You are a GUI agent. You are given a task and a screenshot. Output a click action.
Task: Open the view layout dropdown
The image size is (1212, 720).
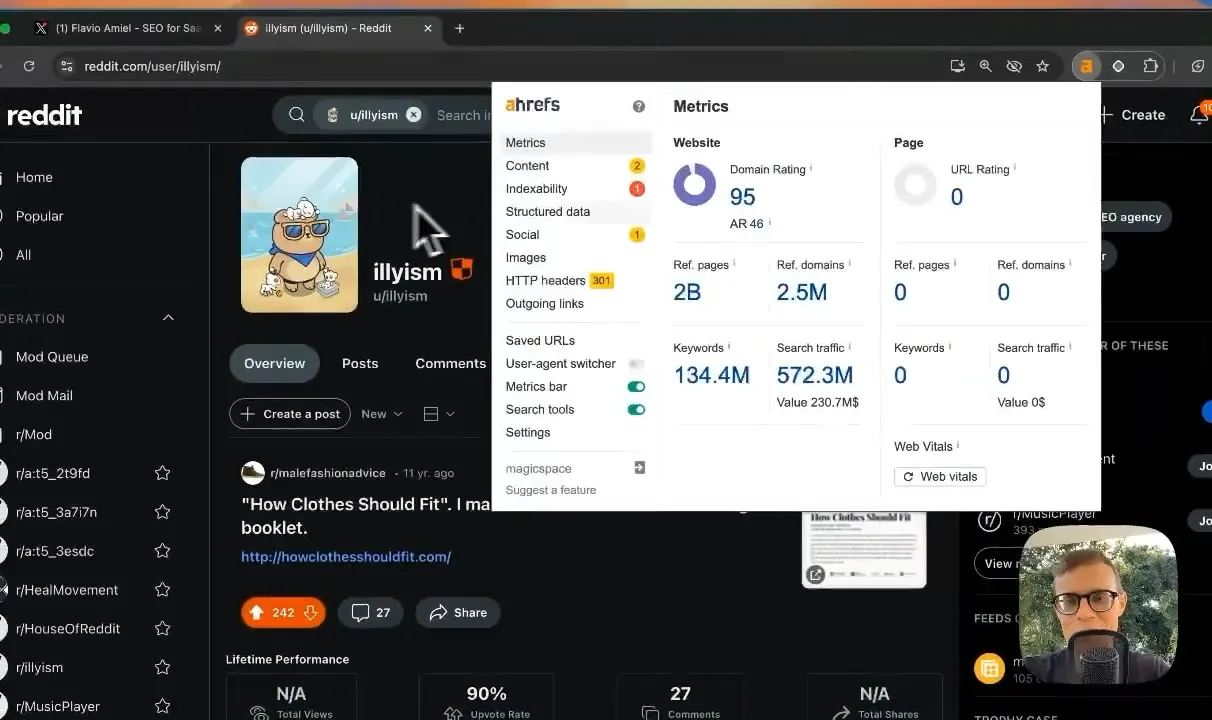[x=439, y=414]
